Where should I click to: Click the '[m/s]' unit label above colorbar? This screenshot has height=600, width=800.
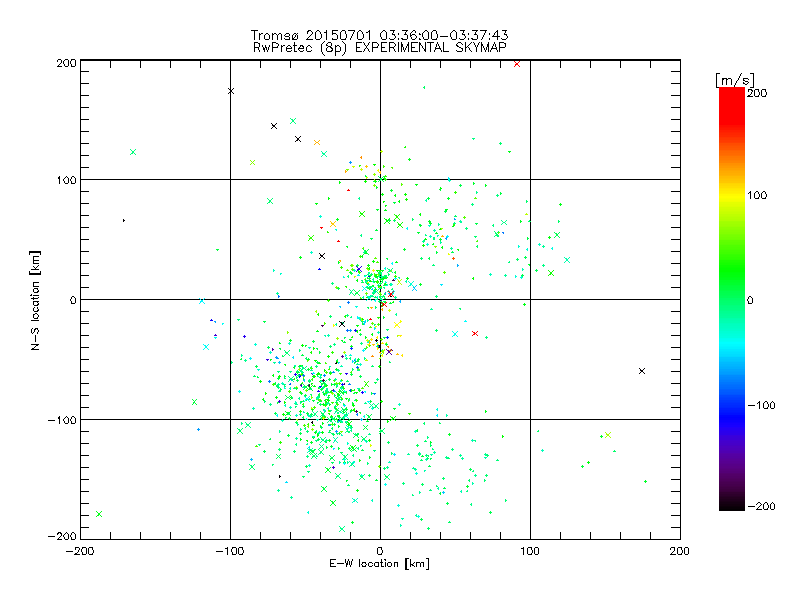click(x=734, y=80)
